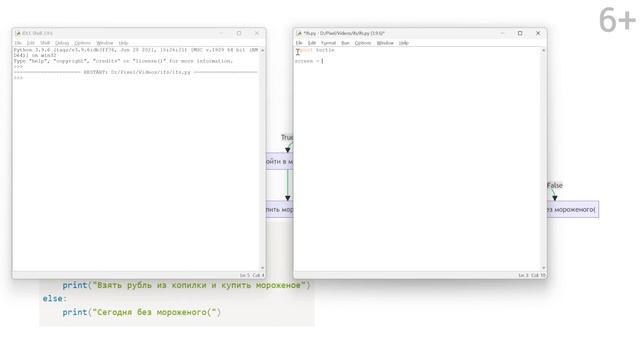Close the IDLE Shell window
This screenshot has width=640, height=360.
pyautogui.click(x=257, y=33)
